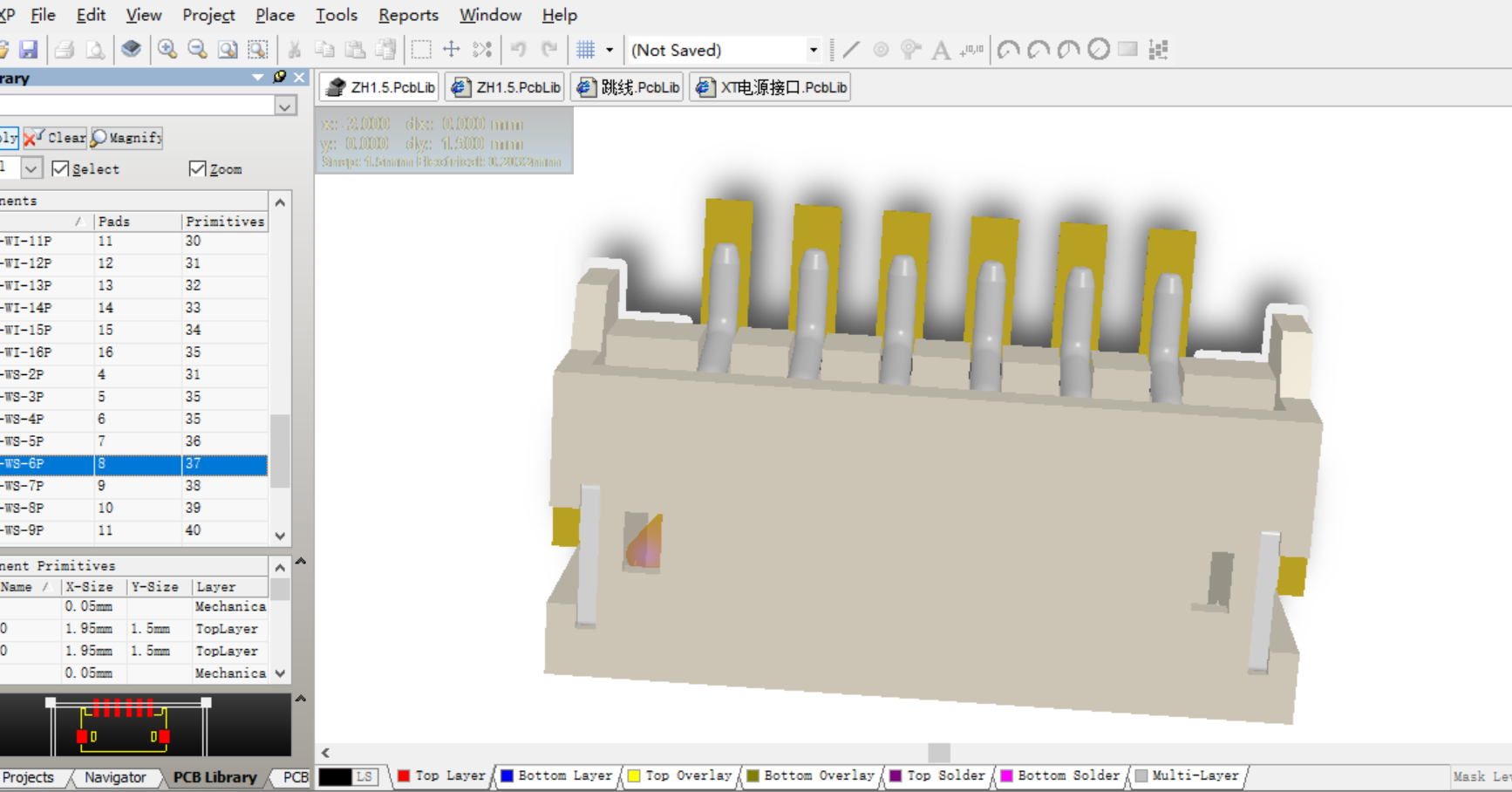Switch to the 跳线.PcbLib document tab

[627, 87]
